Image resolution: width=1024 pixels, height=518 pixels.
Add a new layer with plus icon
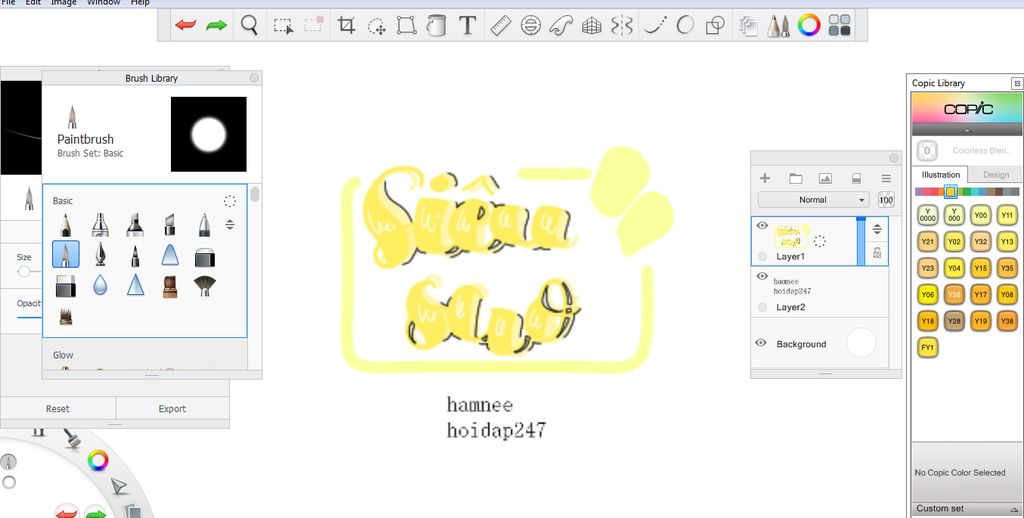point(765,178)
